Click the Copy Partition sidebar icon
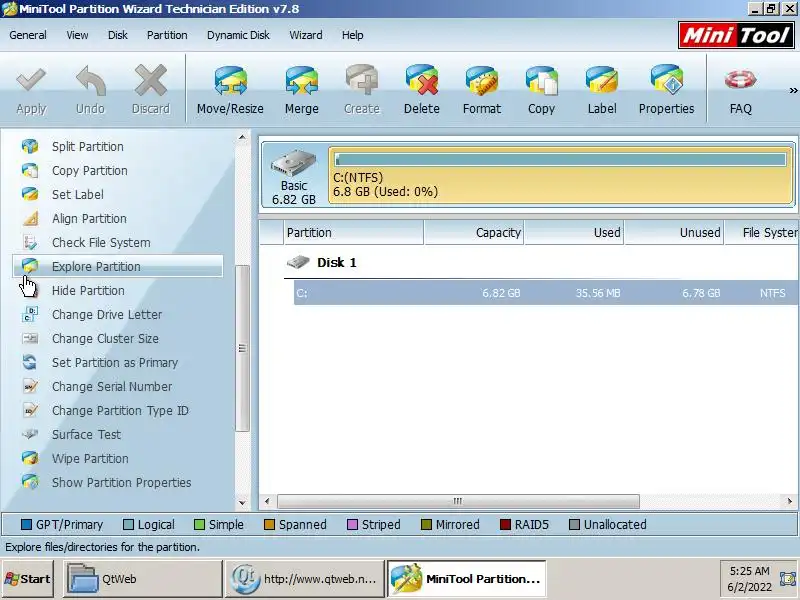Screen dimensions: 800x600 30,170
